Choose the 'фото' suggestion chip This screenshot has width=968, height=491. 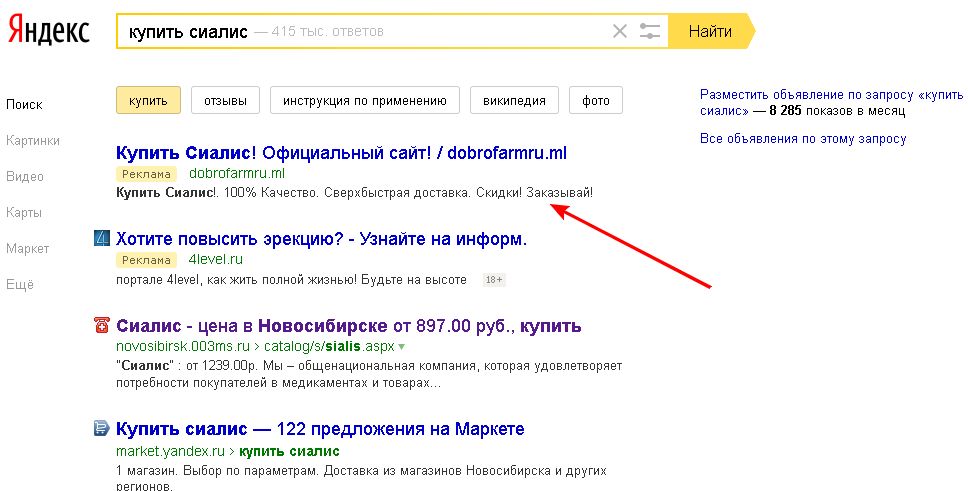click(595, 101)
